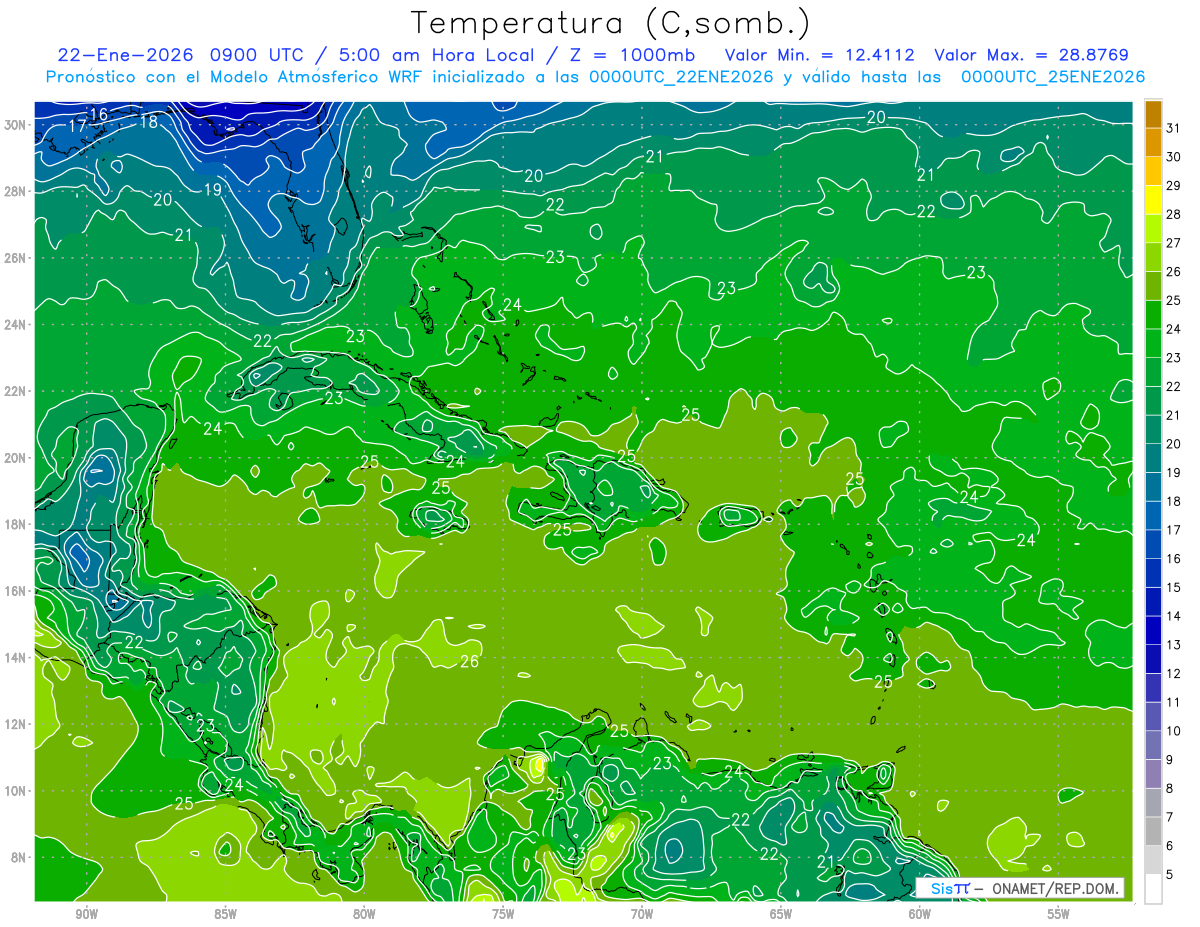Click the 30N latitude axis label
Image resolution: width=1200 pixels, height=927 pixels.
[16, 125]
